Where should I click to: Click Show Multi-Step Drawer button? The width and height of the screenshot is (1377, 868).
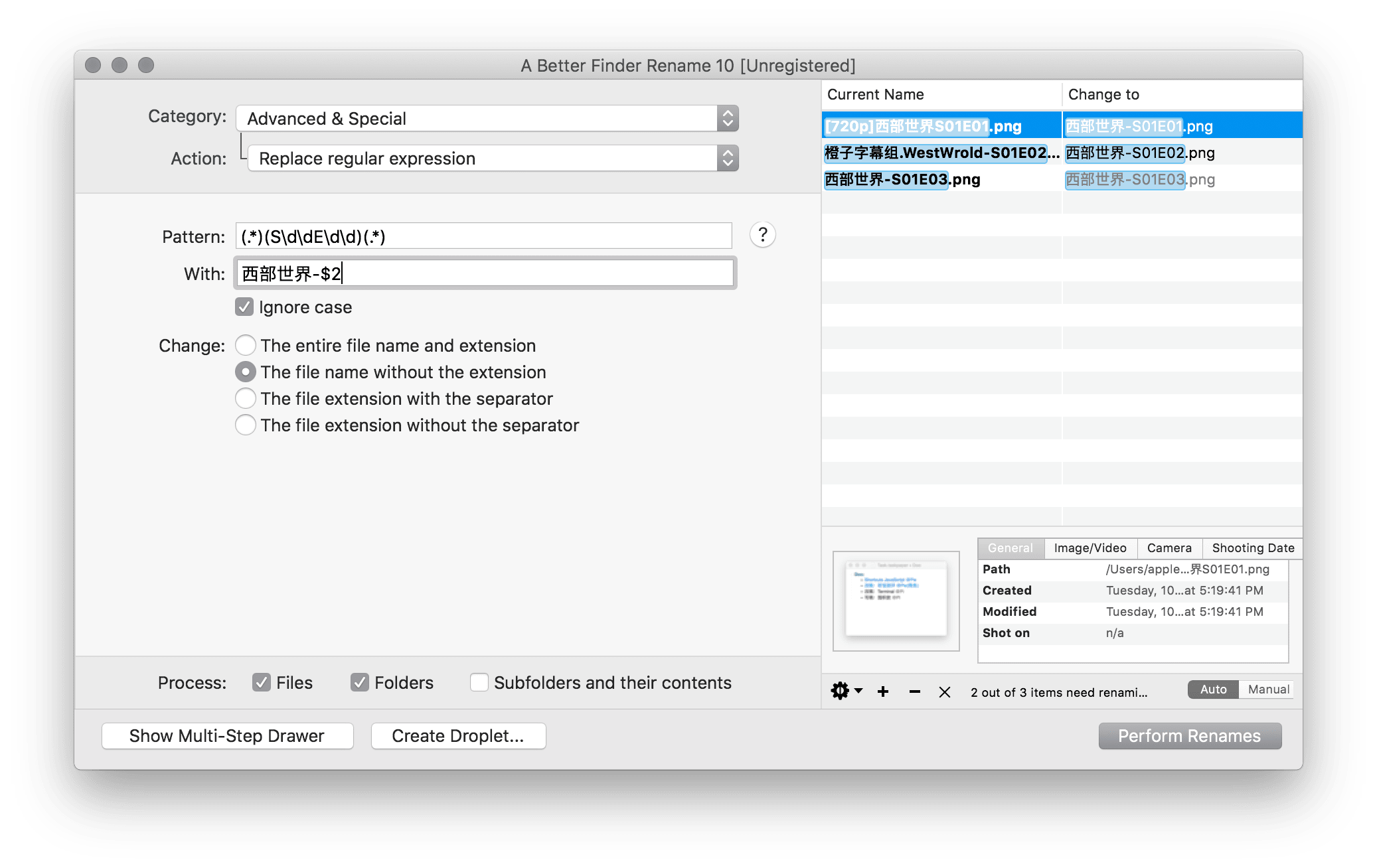[x=227, y=736]
